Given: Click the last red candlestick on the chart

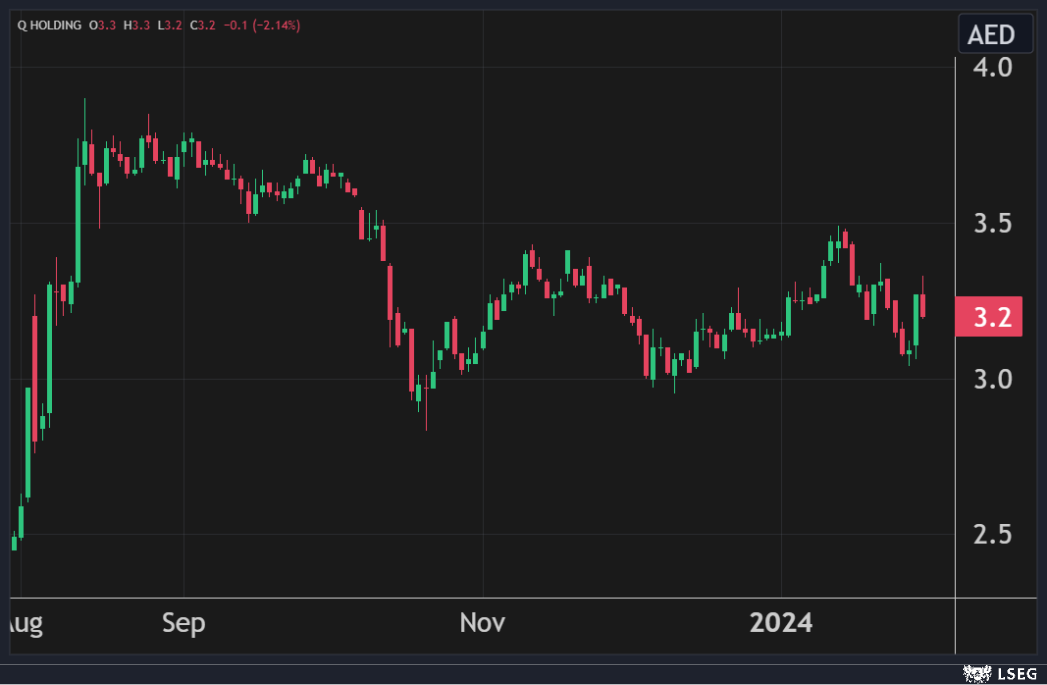Looking at the screenshot, I should (x=922, y=305).
